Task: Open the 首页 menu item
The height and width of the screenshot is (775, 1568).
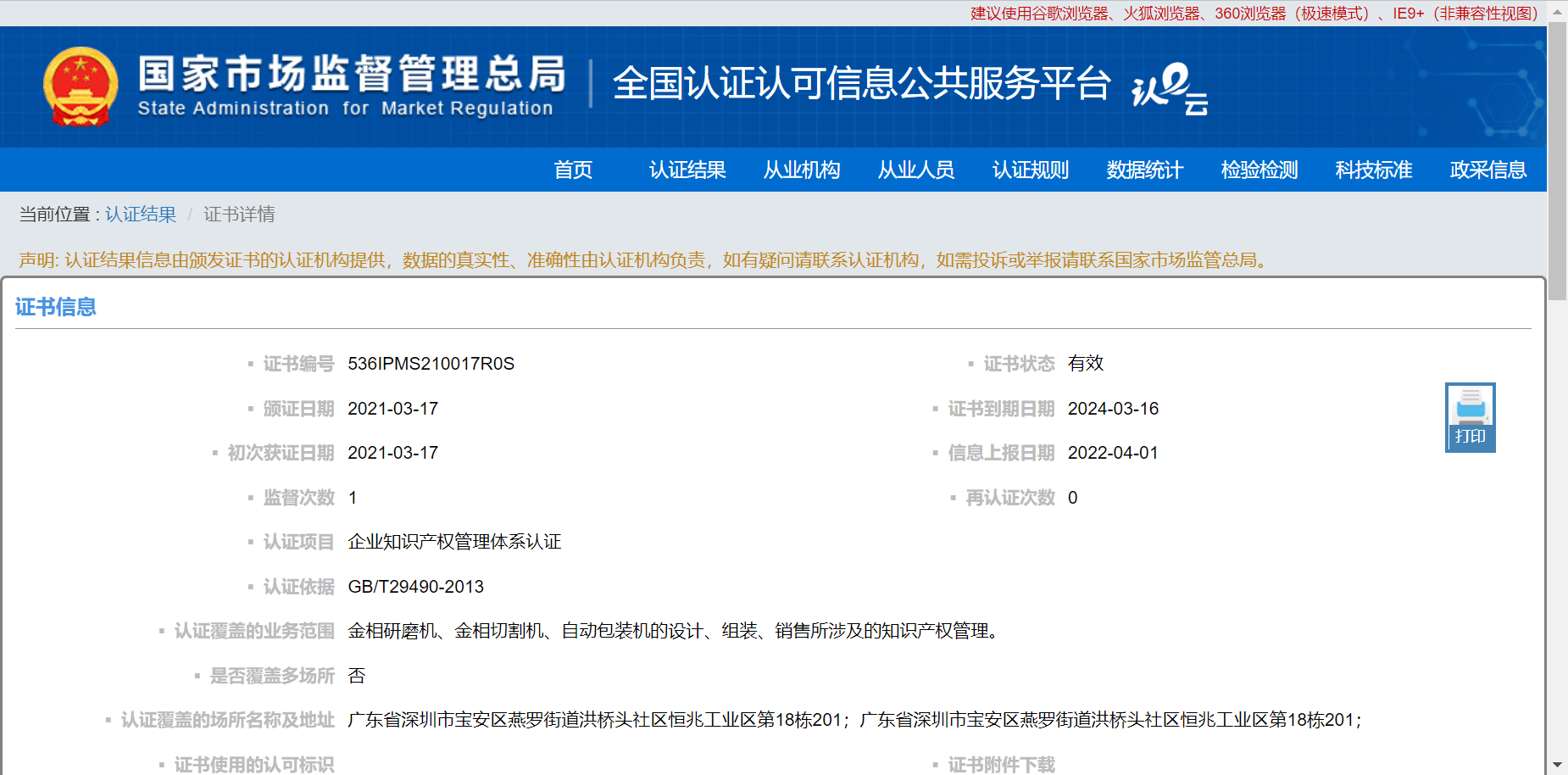Action: click(x=573, y=170)
